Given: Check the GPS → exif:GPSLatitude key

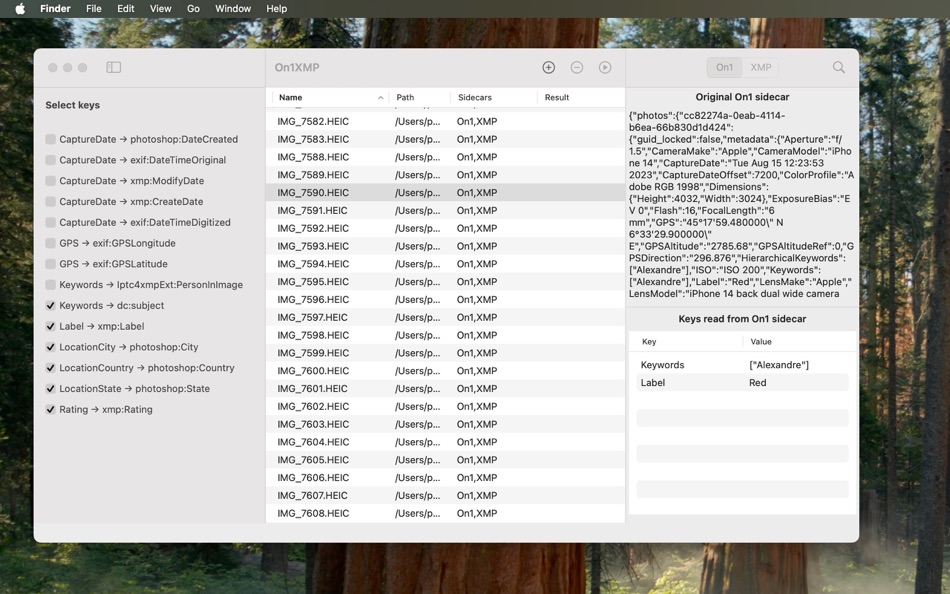Looking at the screenshot, I should pyautogui.click(x=50, y=263).
